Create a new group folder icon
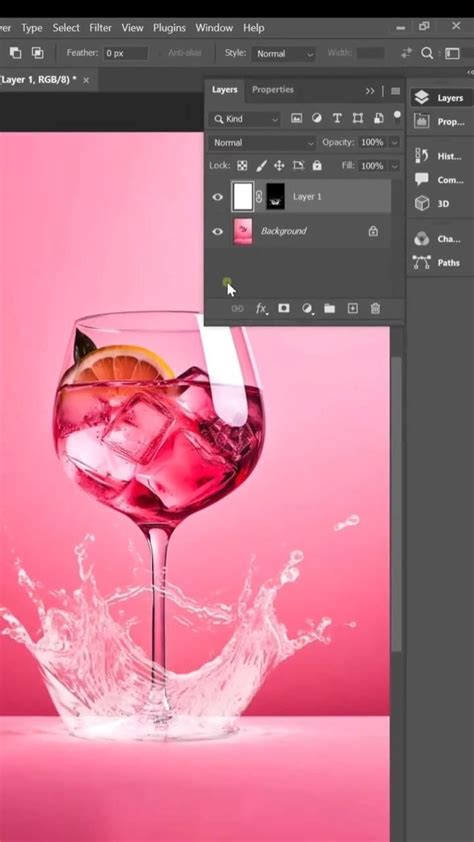The width and height of the screenshot is (474, 842). (x=329, y=308)
